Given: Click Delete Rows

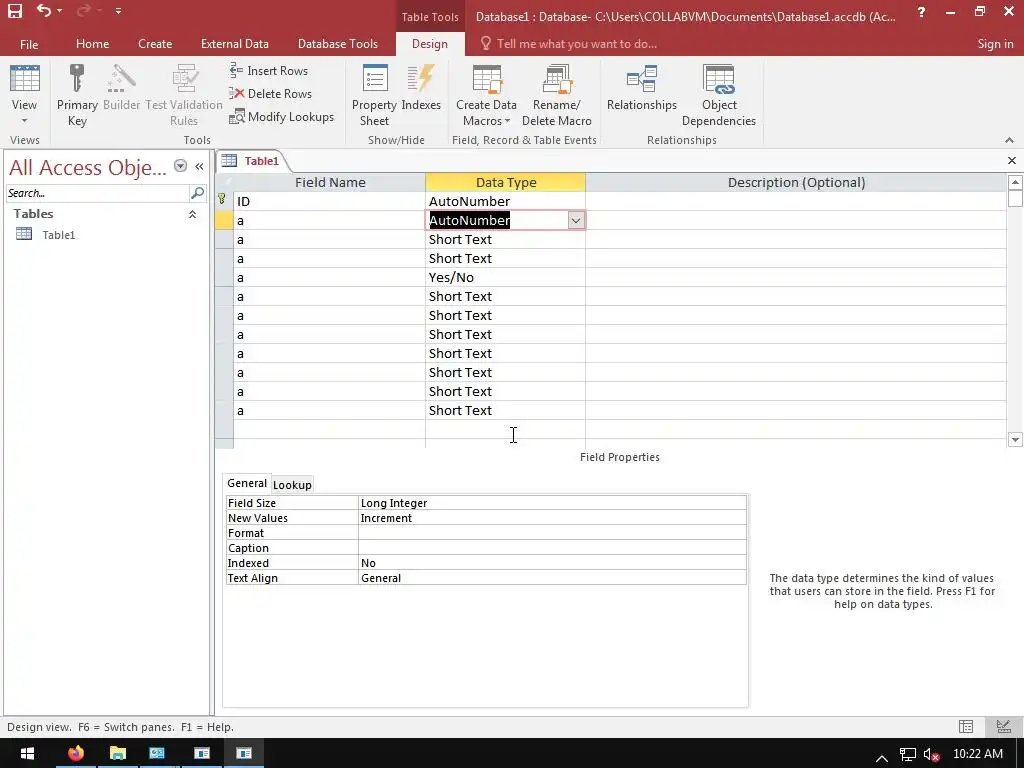Looking at the screenshot, I should pyautogui.click(x=270, y=93).
